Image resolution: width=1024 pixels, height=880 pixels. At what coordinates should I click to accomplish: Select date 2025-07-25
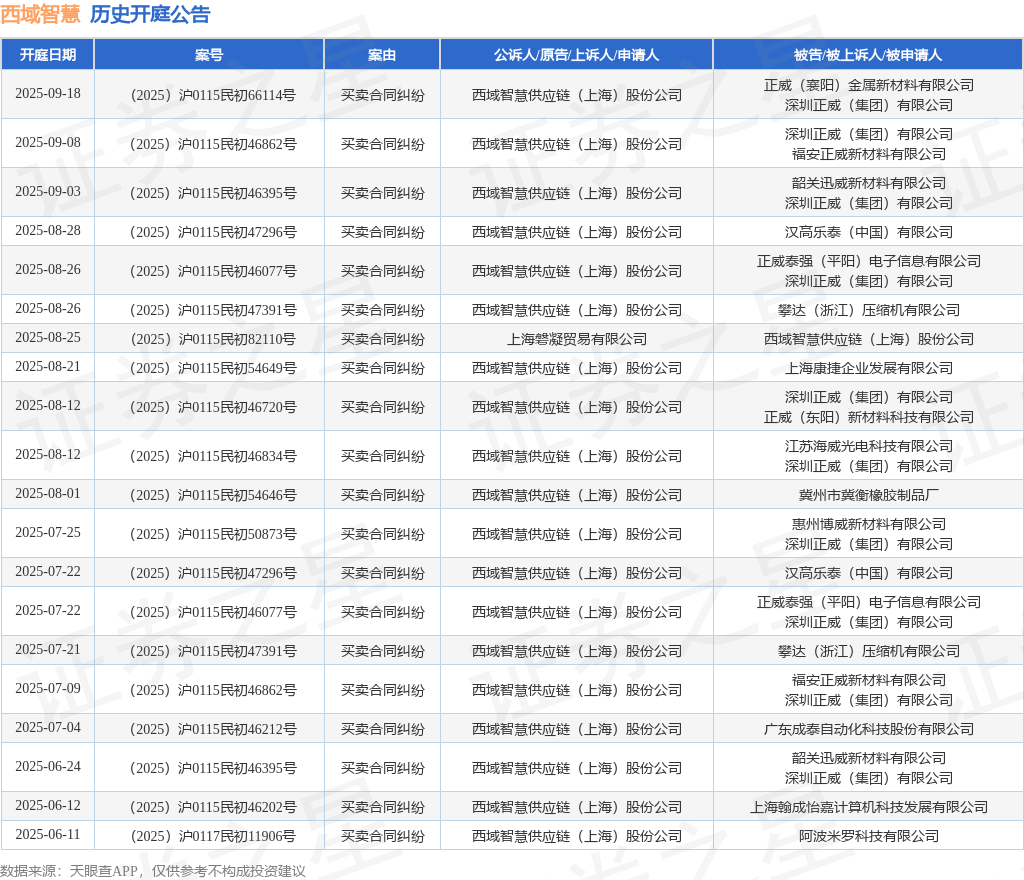point(48,533)
